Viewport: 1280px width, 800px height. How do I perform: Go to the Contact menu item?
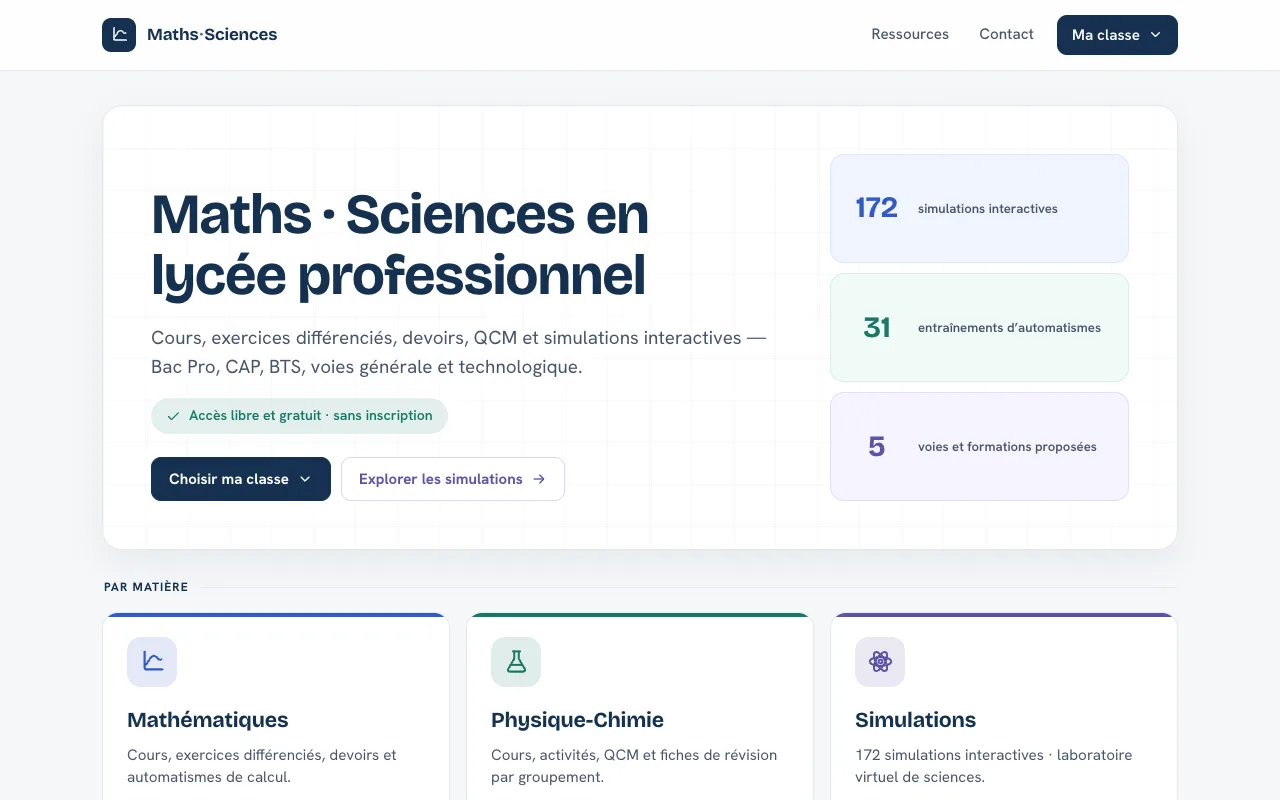click(1006, 34)
